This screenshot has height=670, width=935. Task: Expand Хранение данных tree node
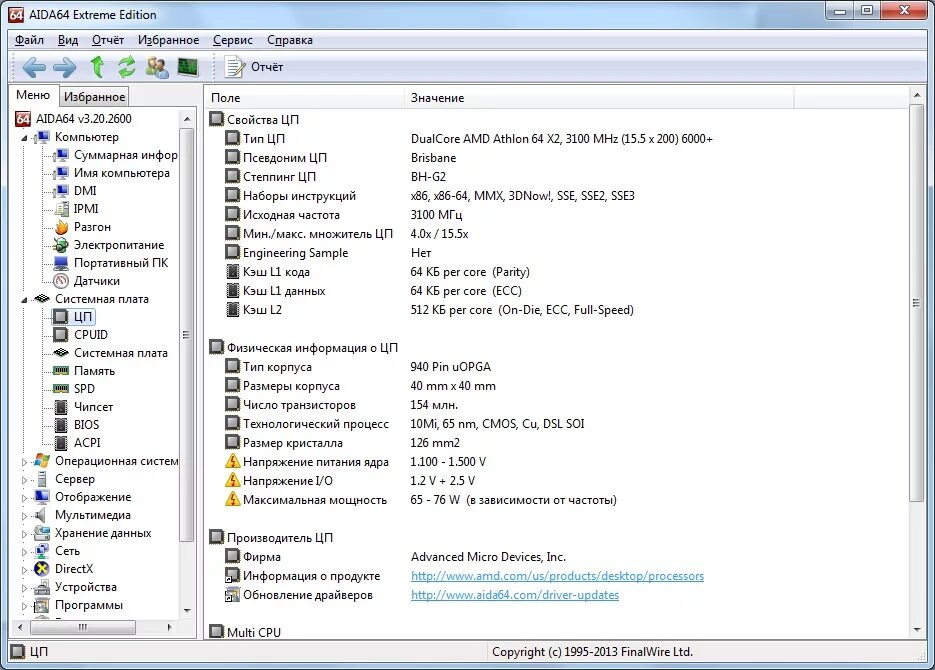point(24,533)
